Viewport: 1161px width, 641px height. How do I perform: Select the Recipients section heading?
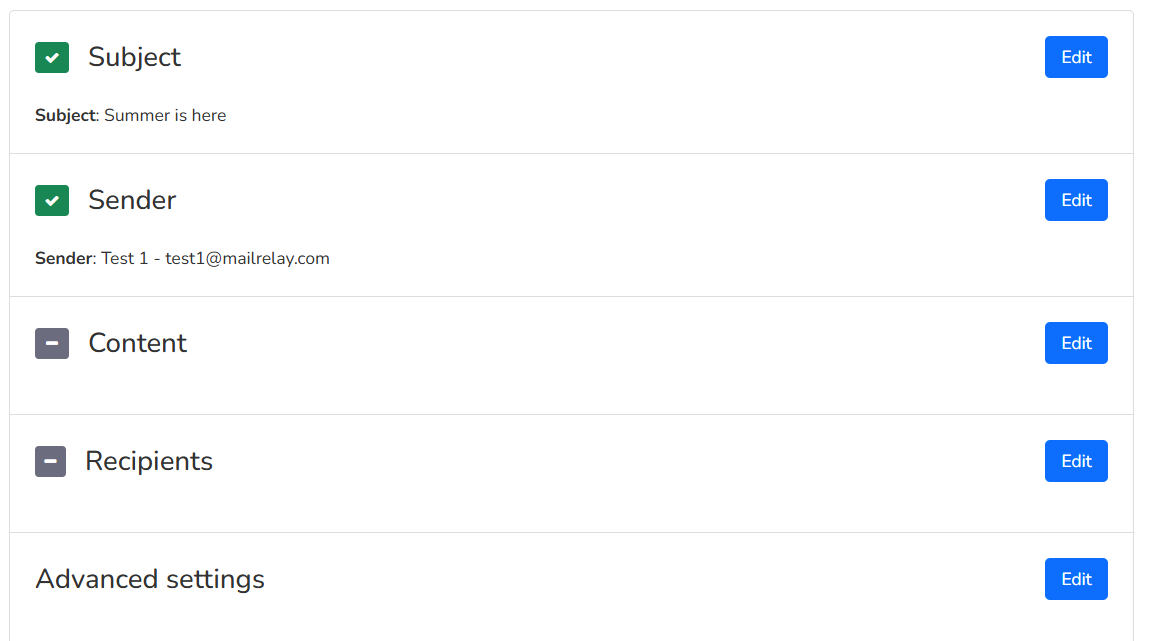tap(149, 461)
